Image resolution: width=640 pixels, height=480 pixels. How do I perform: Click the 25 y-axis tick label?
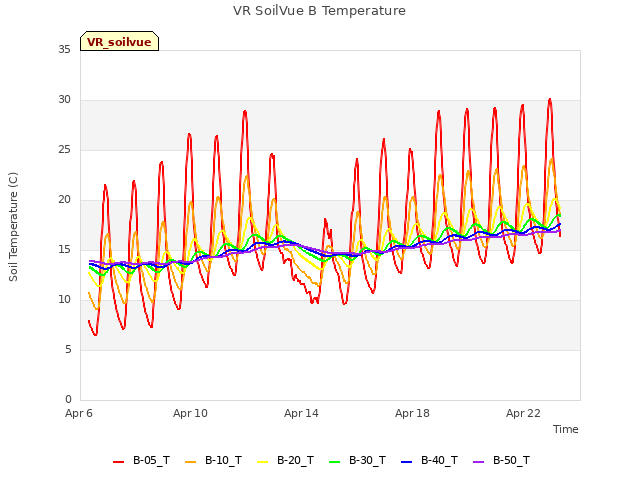coord(64,150)
